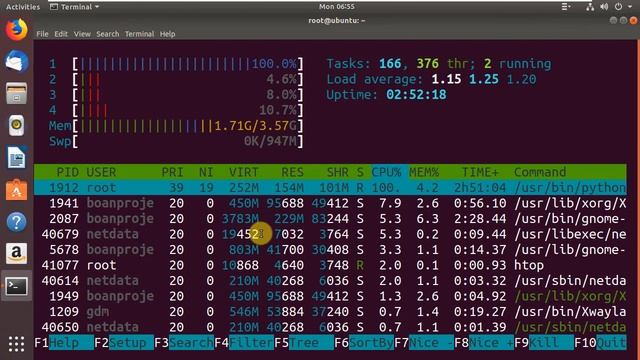Sort by the USER column header
640x360 pixels.
[101, 172]
